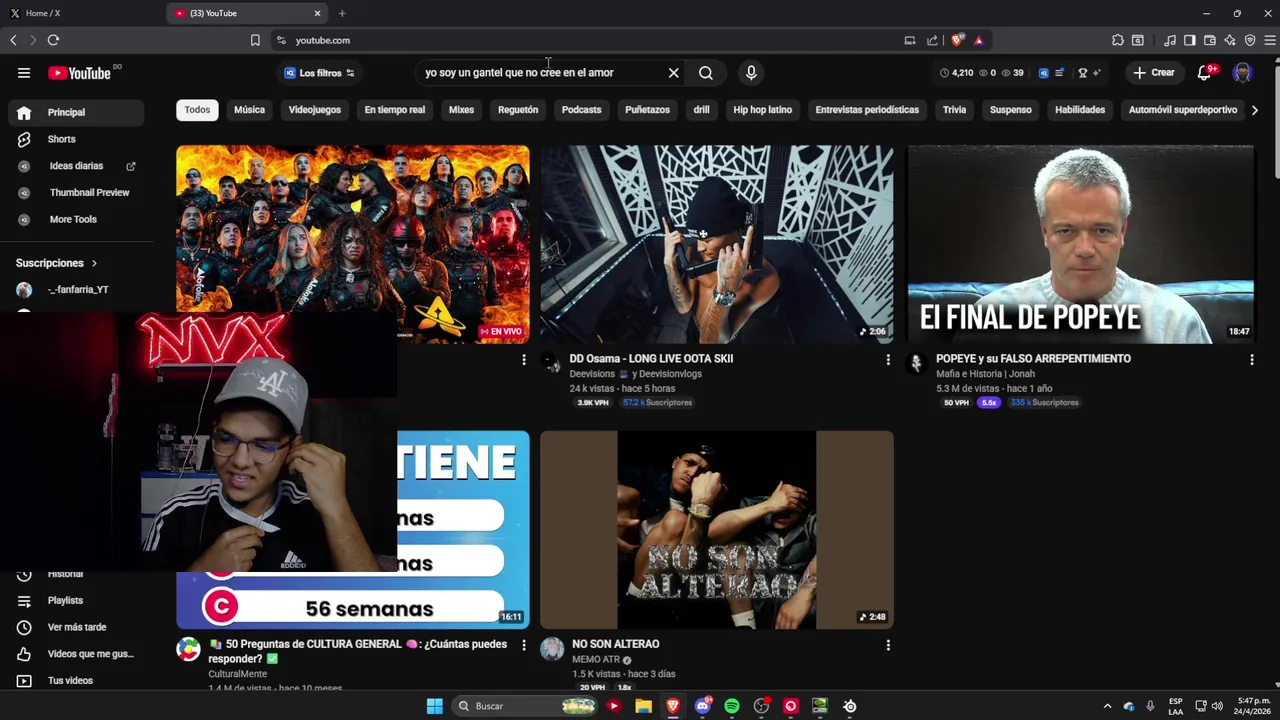Select the Trivia filter chip
Screen dimensions: 1280x720
pyautogui.click(x=954, y=110)
